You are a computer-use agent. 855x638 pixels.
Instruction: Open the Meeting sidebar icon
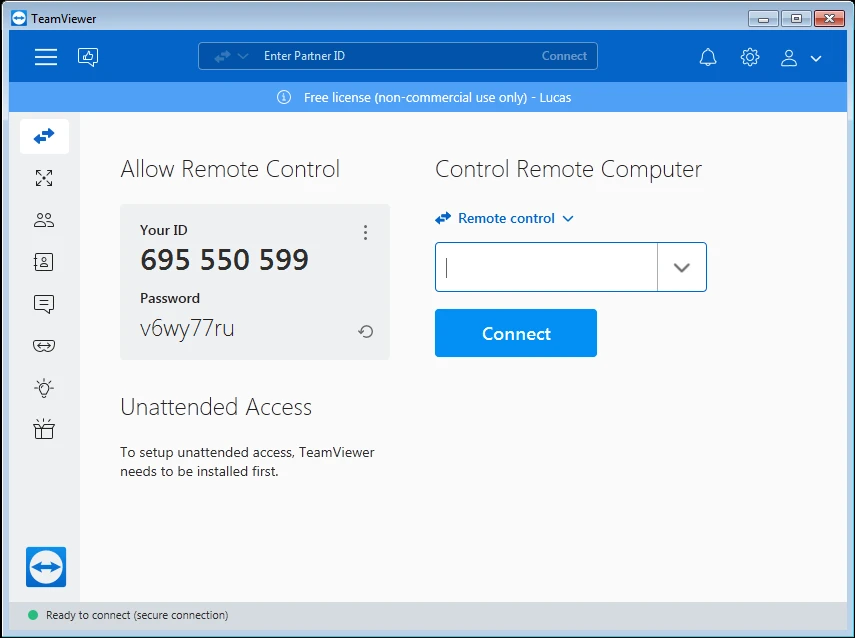click(x=44, y=220)
